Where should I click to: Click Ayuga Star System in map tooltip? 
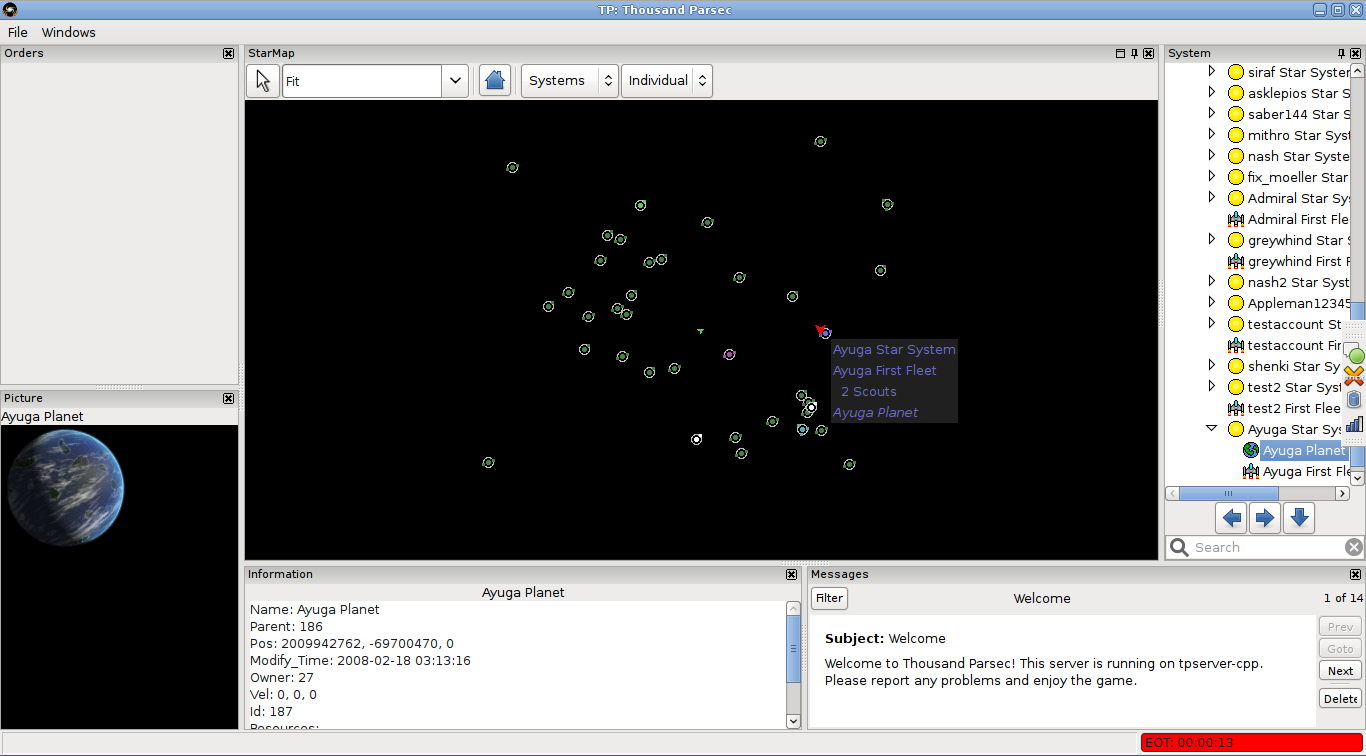894,349
